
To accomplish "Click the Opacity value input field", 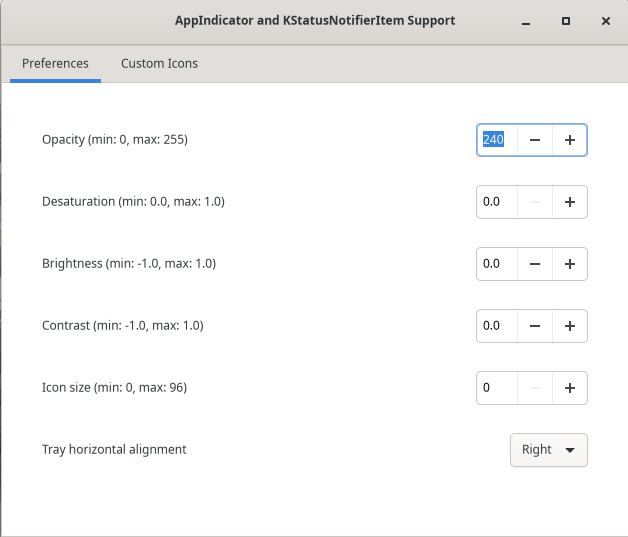I will [497, 140].
